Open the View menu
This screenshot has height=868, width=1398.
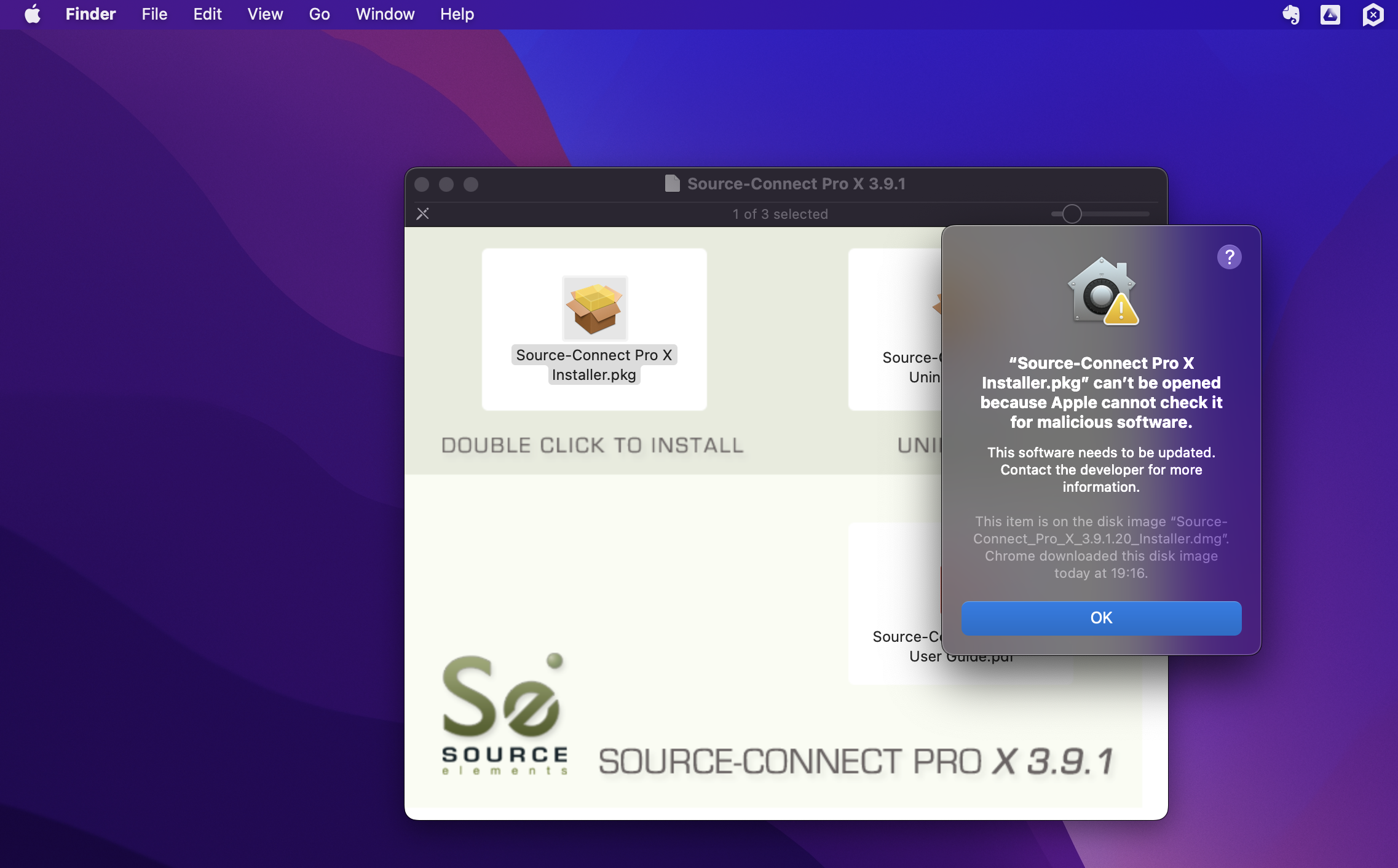pyautogui.click(x=265, y=14)
